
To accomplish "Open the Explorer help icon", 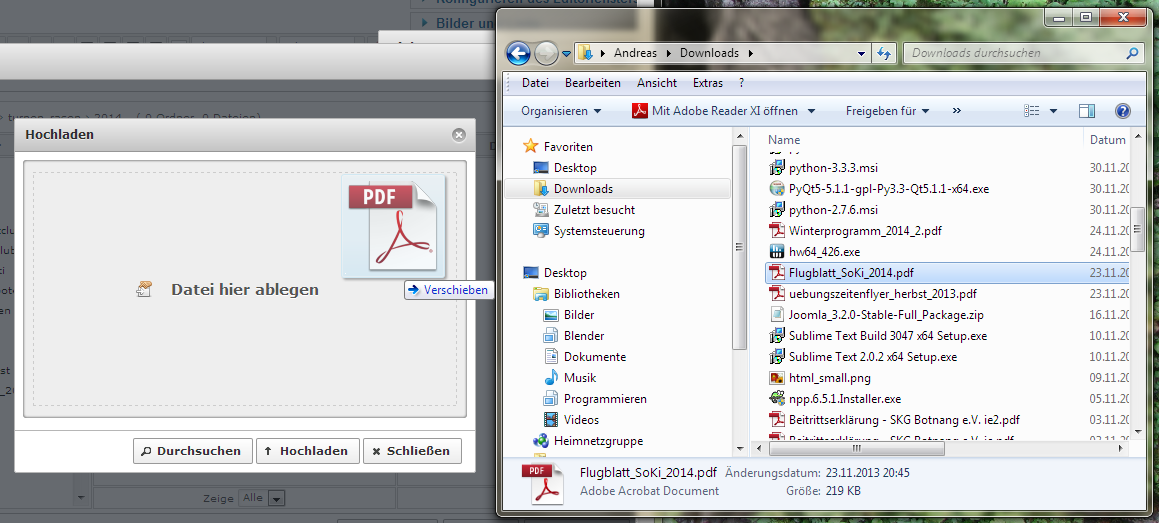I will 1122,111.
